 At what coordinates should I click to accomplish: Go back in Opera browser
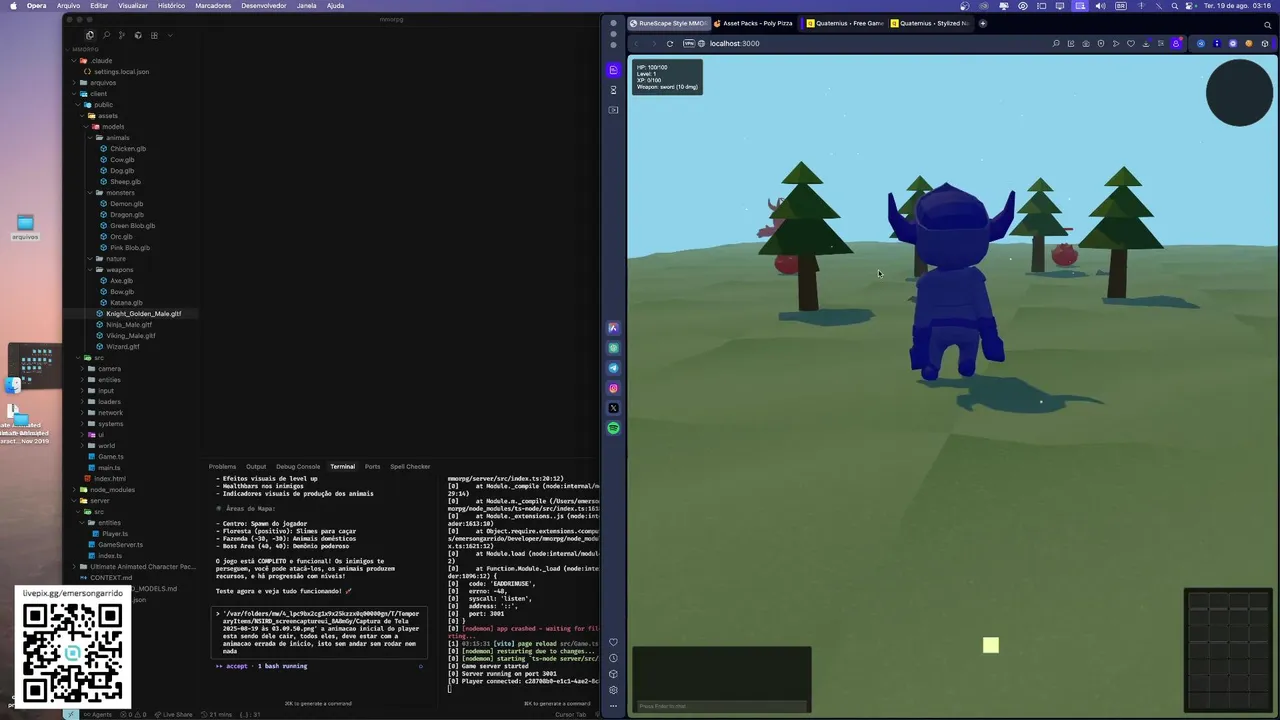pyautogui.click(x=637, y=43)
